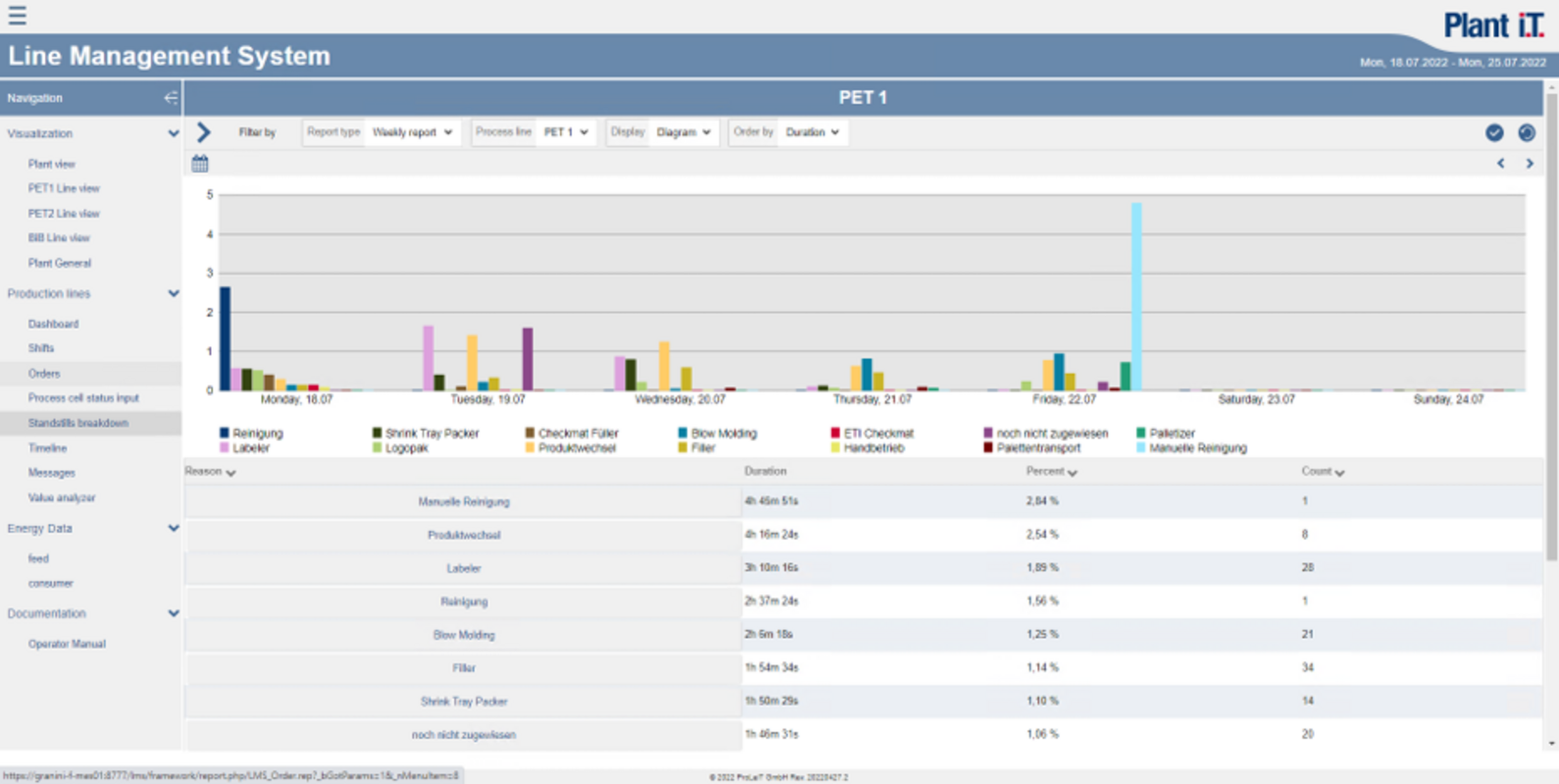This screenshot has height=784, width=1559.
Task: Open the Report type dropdown
Action: [412, 132]
